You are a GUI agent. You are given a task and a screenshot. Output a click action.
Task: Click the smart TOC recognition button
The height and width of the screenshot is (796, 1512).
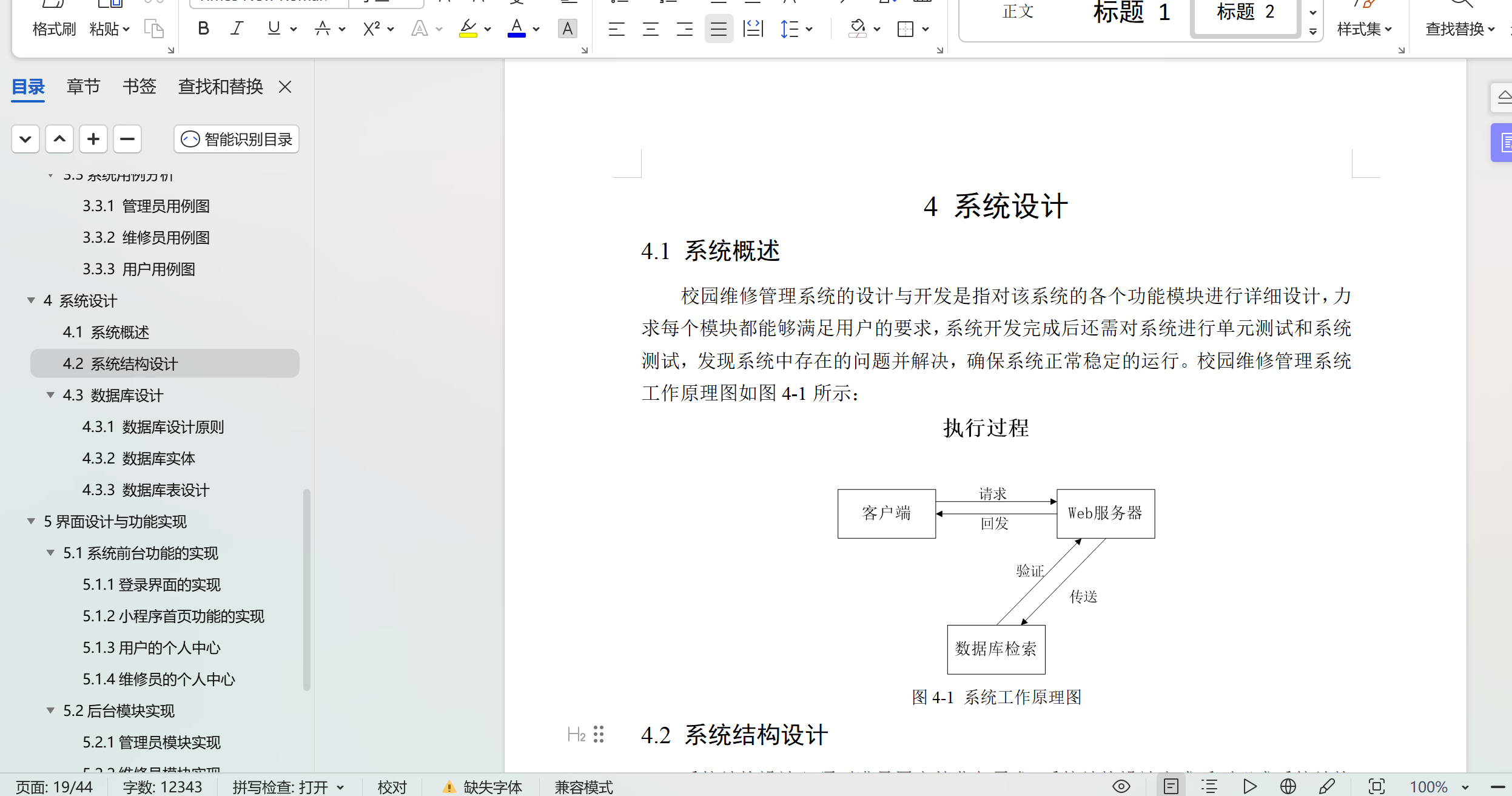click(237, 140)
